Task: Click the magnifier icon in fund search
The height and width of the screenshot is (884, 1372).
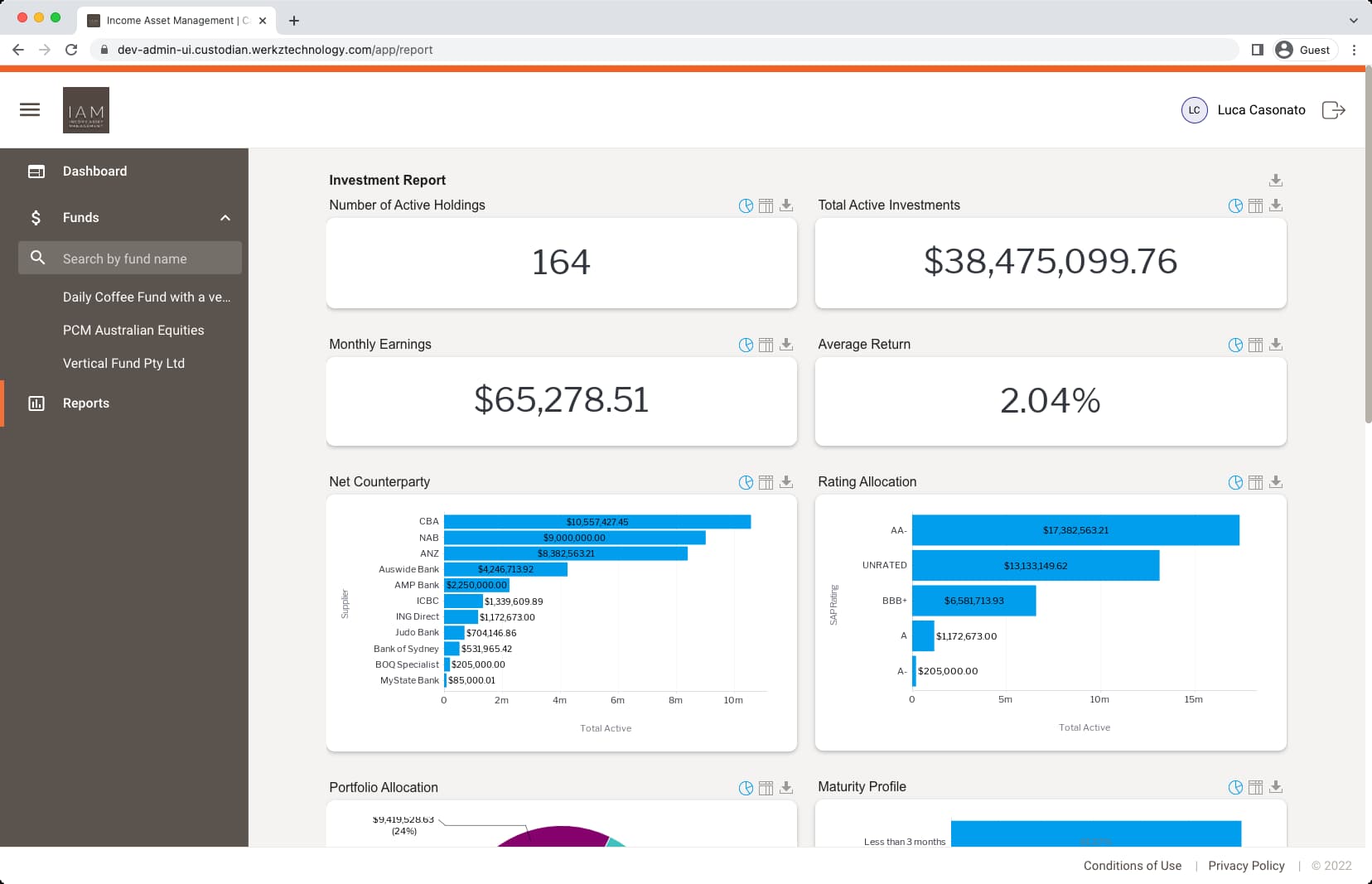Action: click(37, 258)
